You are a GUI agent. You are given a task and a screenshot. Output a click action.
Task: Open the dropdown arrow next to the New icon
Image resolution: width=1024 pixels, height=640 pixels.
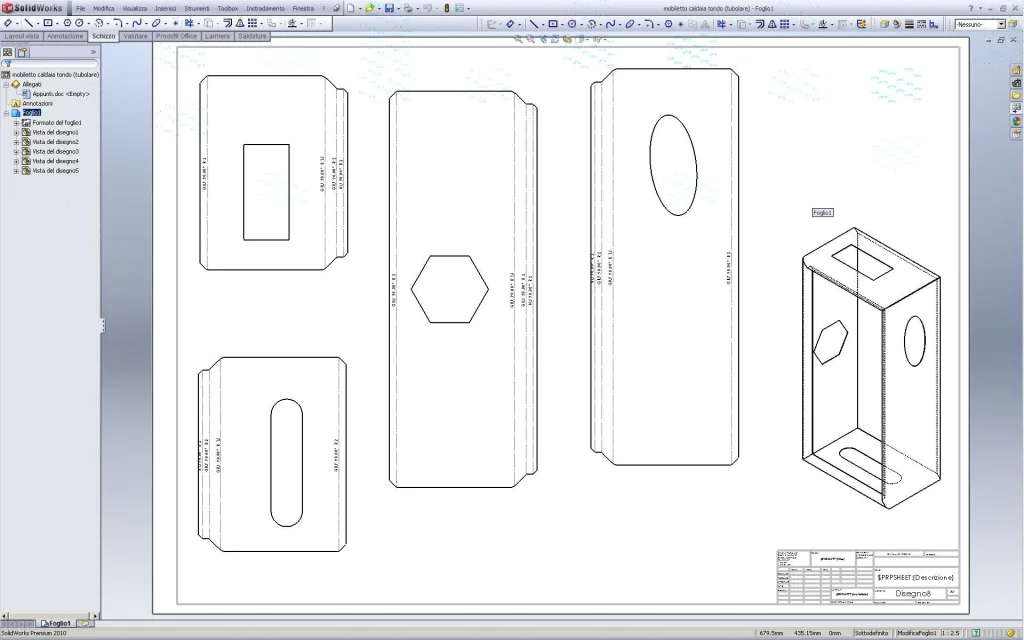click(360, 8)
